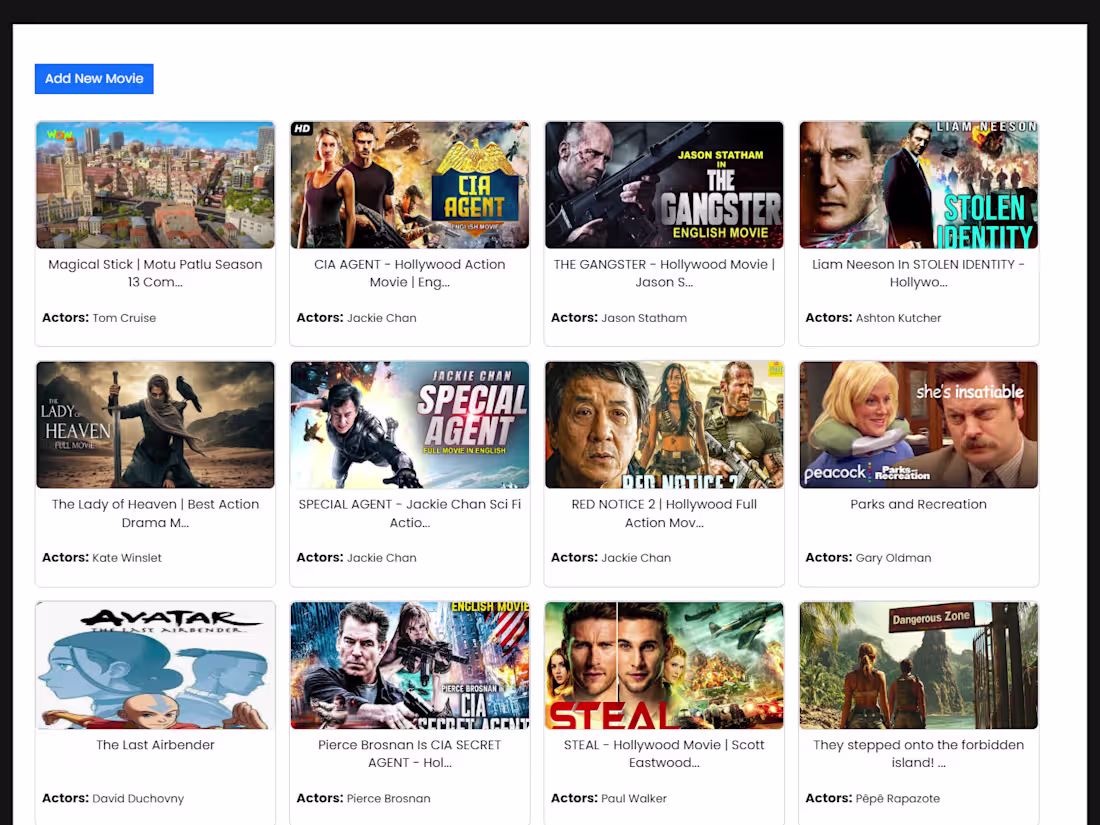Click the Pierce Brosnan CIA SECRET AGENT poster
1100x825 pixels.
click(x=409, y=665)
